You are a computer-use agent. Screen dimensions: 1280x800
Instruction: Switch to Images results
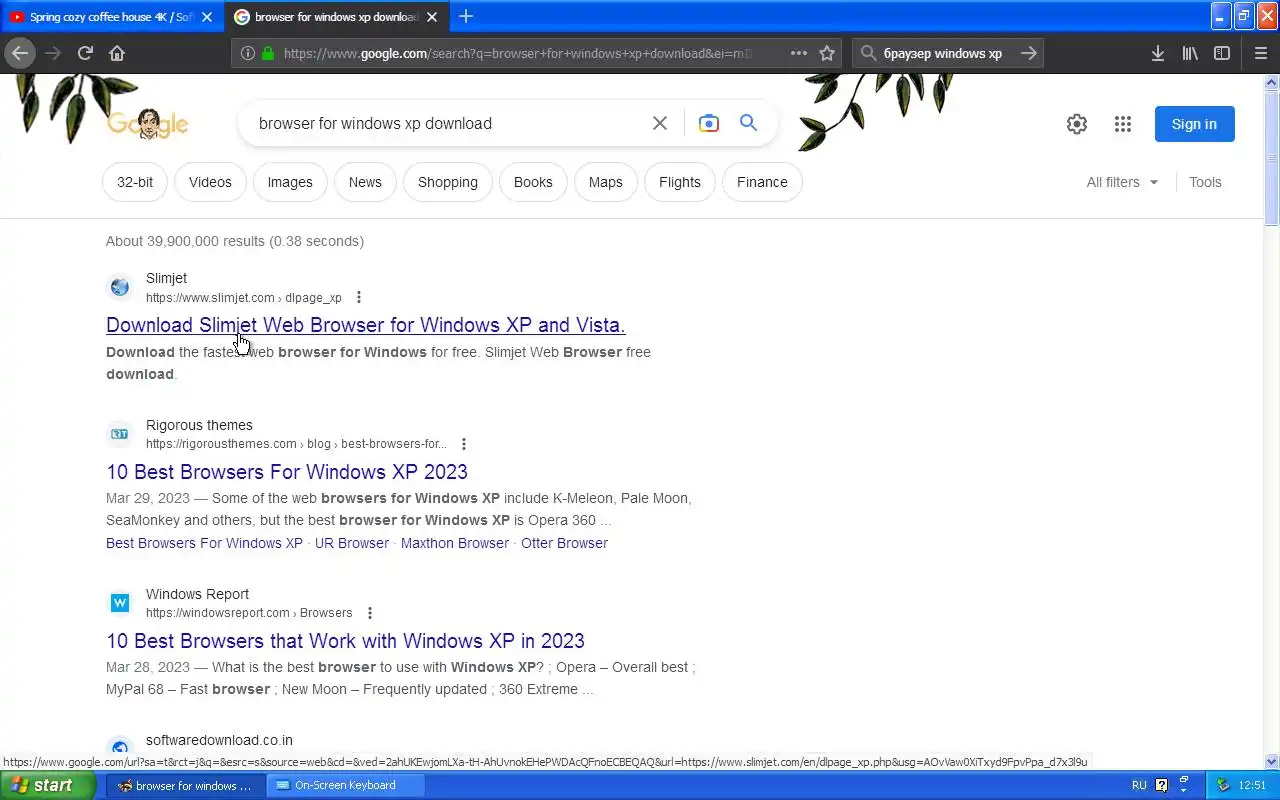290,182
